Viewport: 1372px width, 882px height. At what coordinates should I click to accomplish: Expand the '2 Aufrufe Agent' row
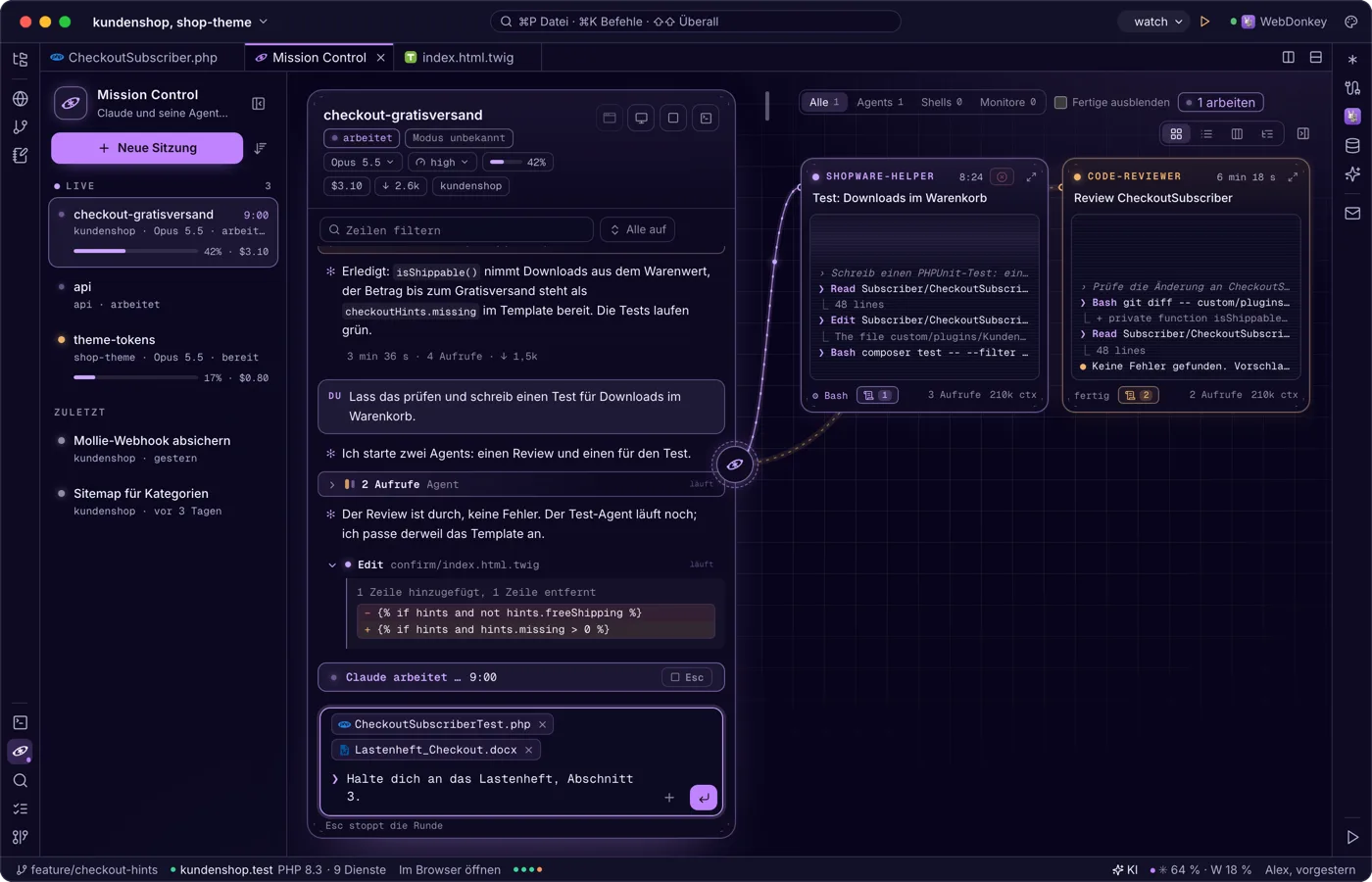(x=521, y=484)
